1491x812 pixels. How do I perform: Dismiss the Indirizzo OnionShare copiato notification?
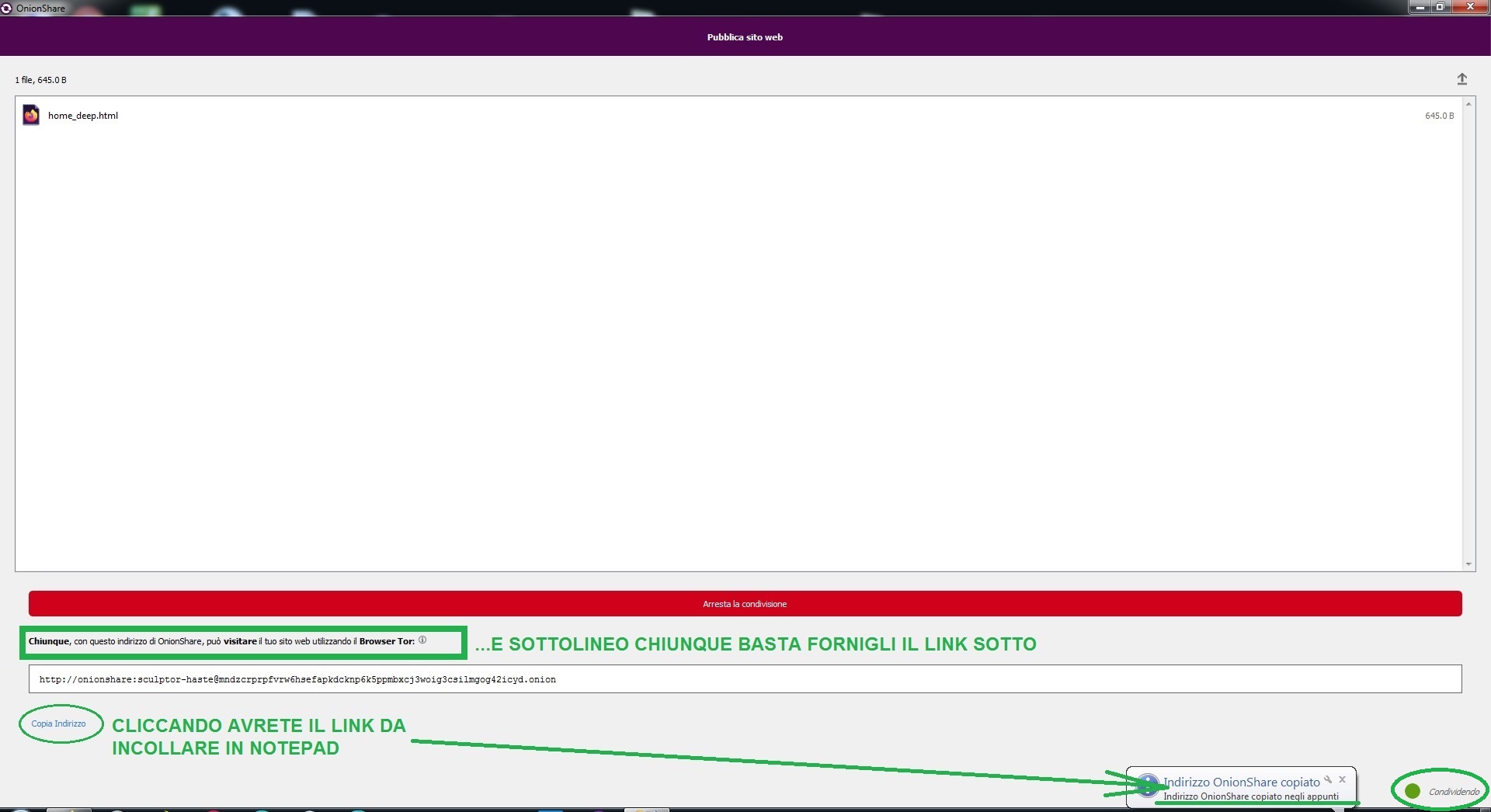[1342, 779]
